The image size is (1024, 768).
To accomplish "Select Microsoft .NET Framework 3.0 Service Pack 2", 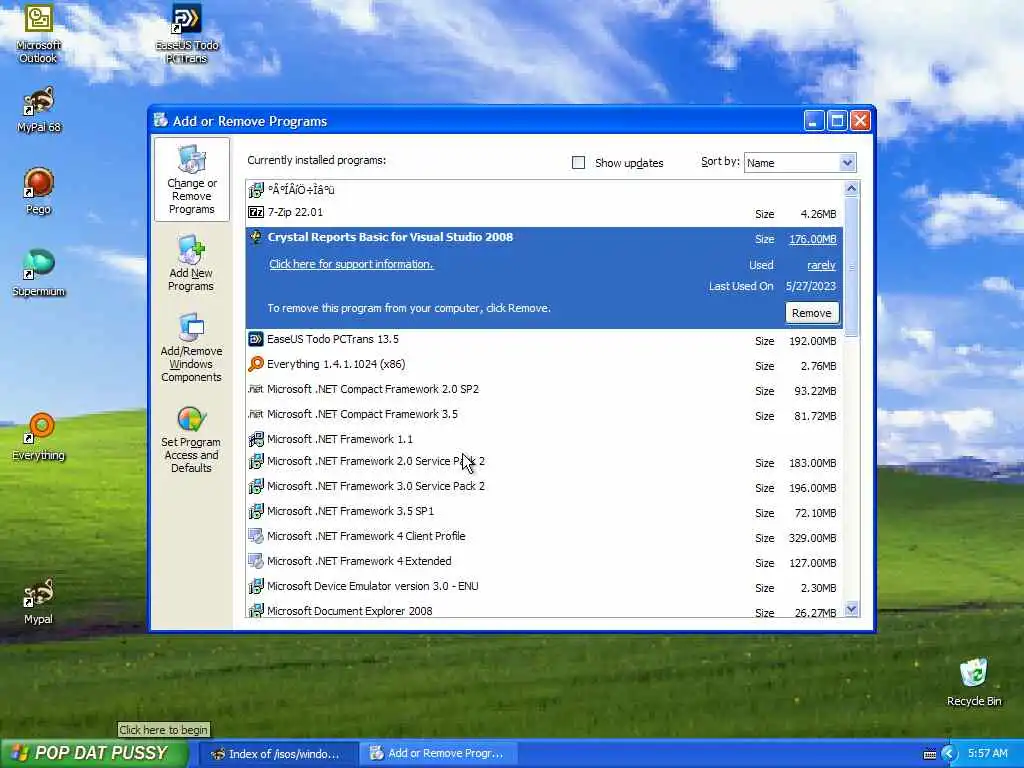I will [x=545, y=487].
